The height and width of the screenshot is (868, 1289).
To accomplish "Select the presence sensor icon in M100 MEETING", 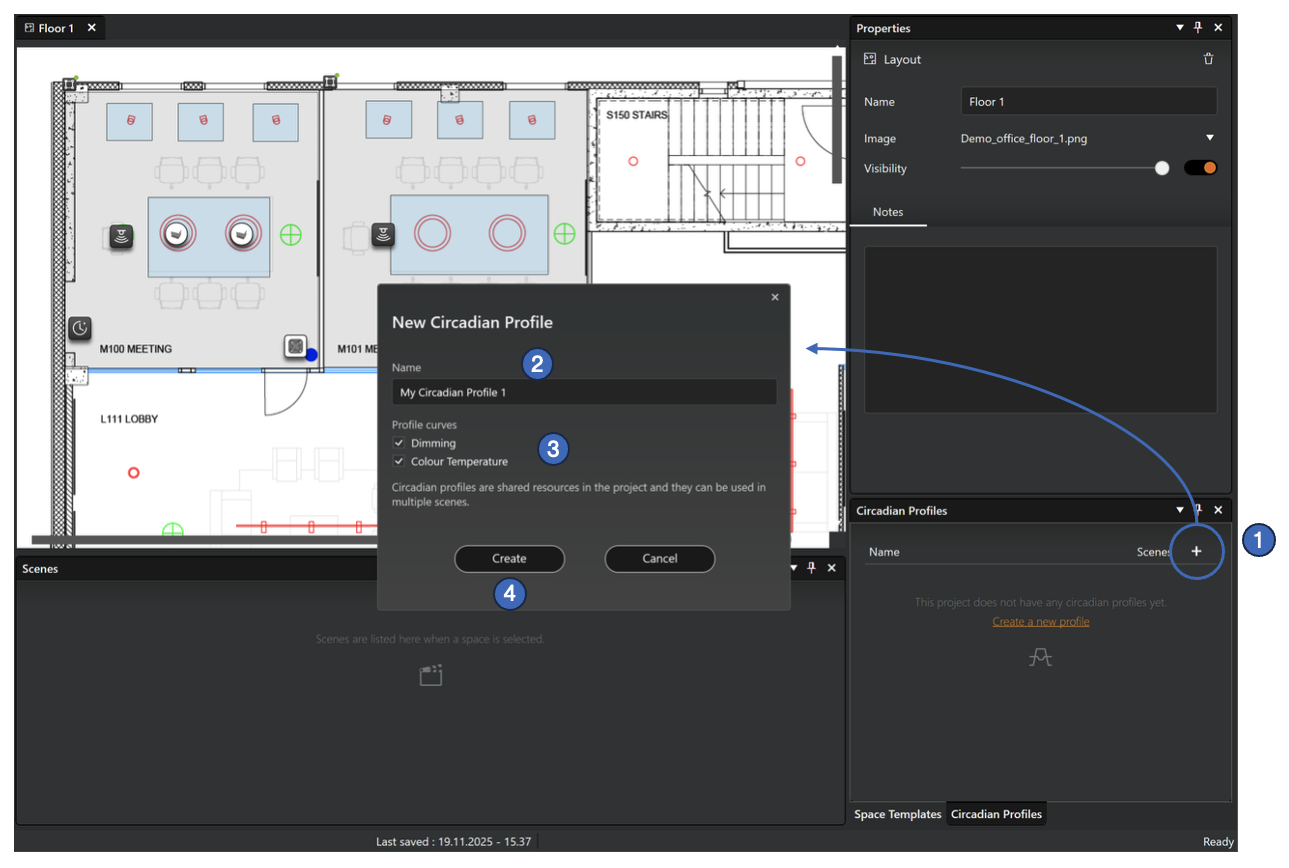I will (120, 235).
